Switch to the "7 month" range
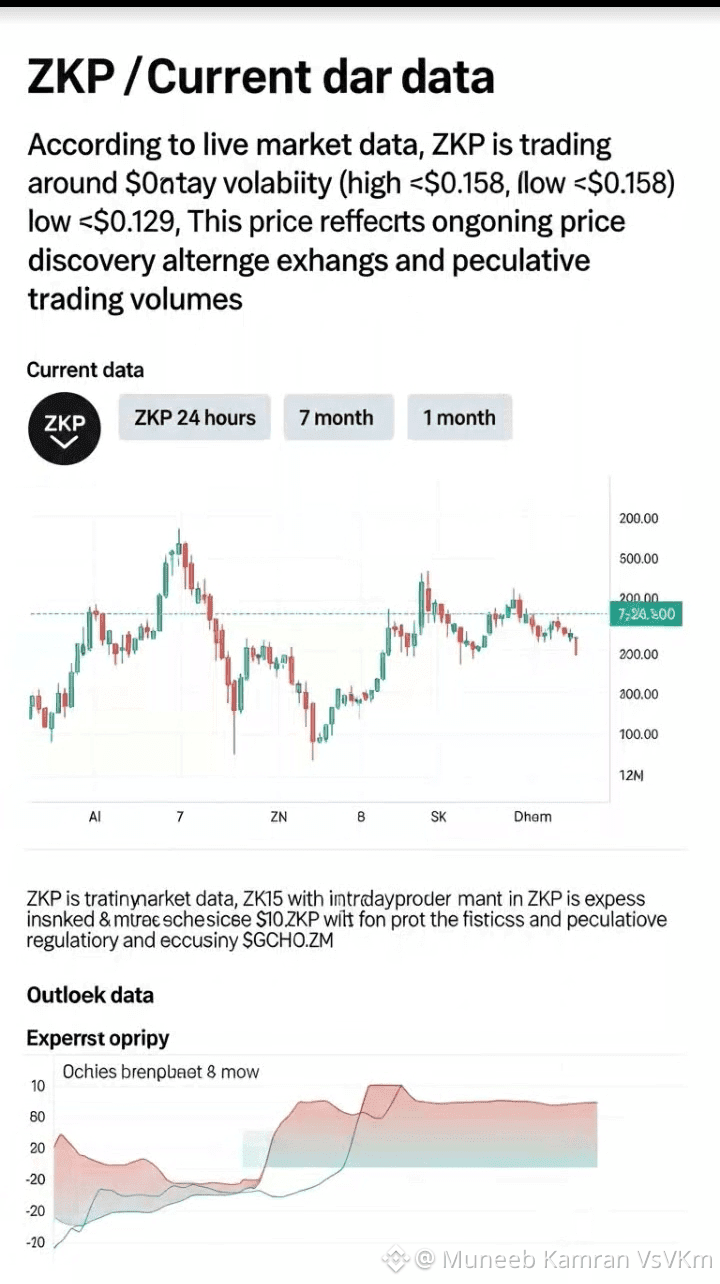 [336, 418]
